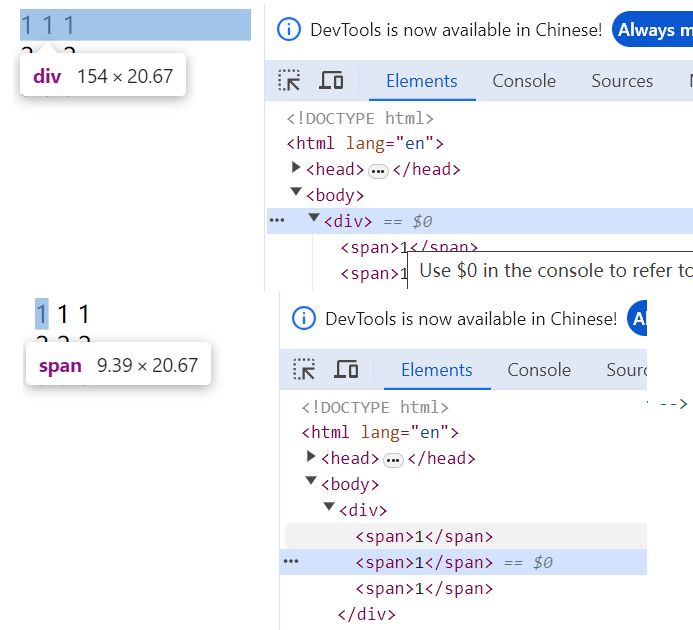The height and width of the screenshot is (630, 693).
Task: Collapse the div node in lower DOM tree
Action: tap(329, 509)
